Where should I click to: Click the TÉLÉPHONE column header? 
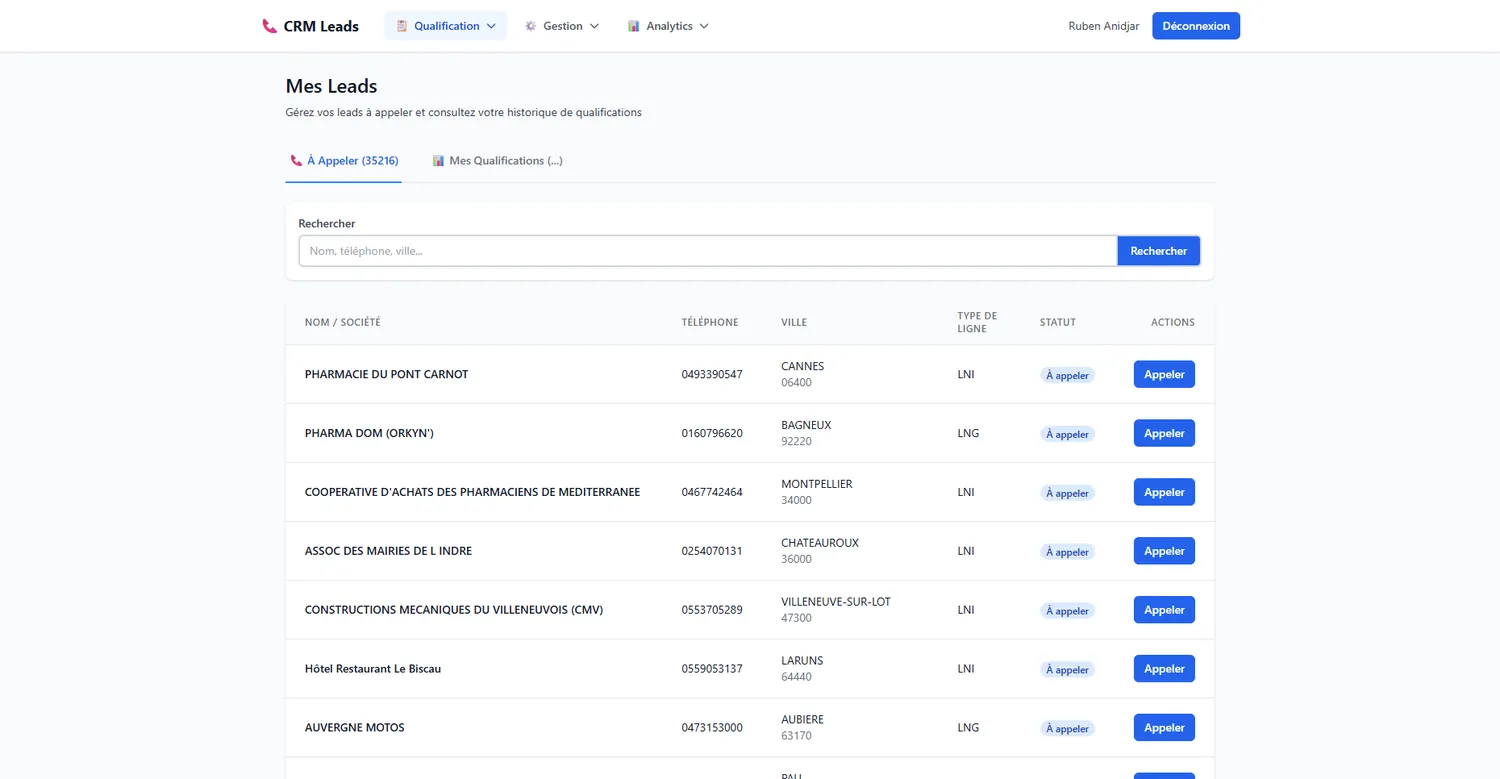tap(710, 322)
